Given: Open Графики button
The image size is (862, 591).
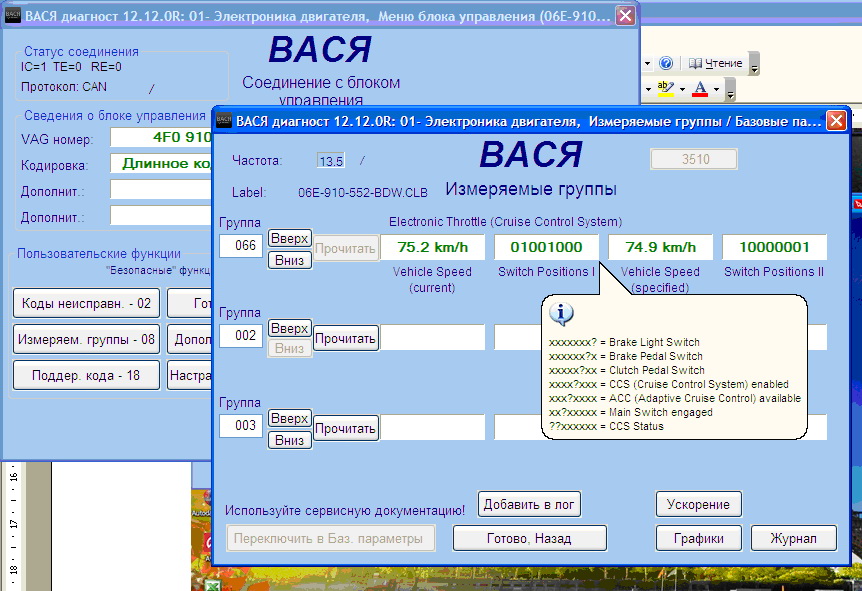Looking at the screenshot, I should (698, 539).
